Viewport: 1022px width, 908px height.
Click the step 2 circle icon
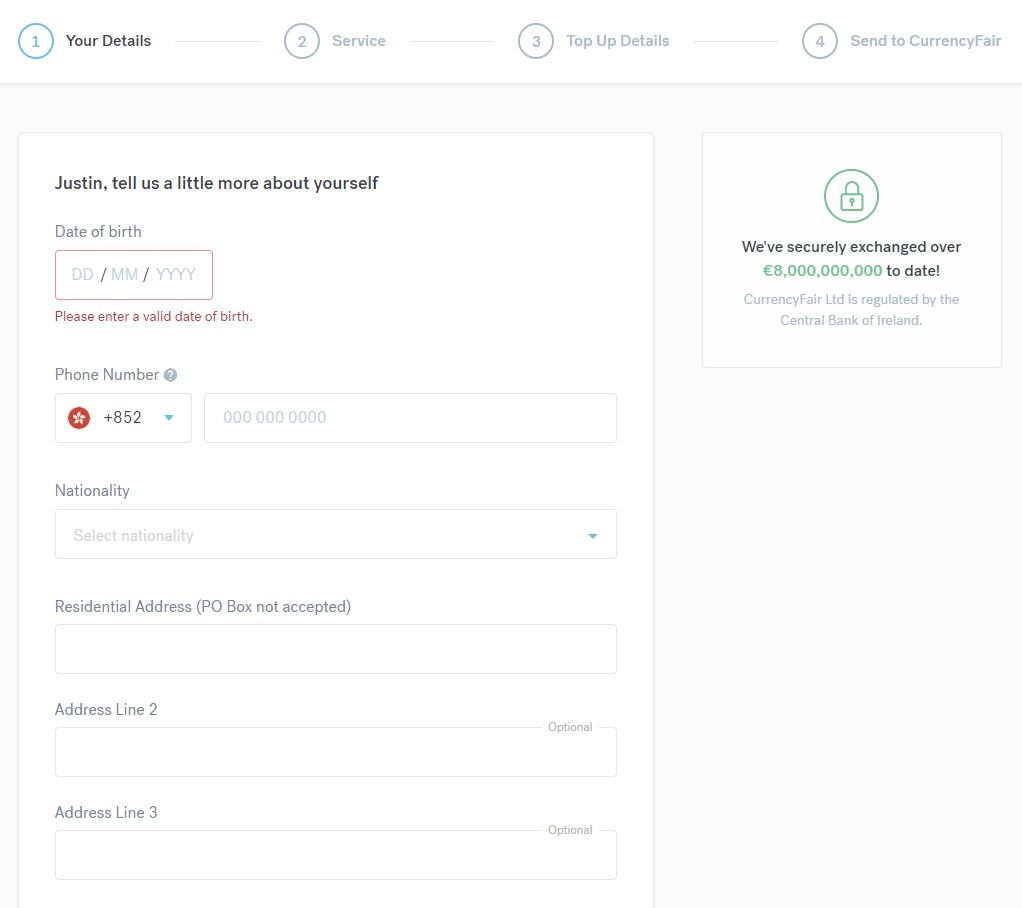click(x=302, y=41)
